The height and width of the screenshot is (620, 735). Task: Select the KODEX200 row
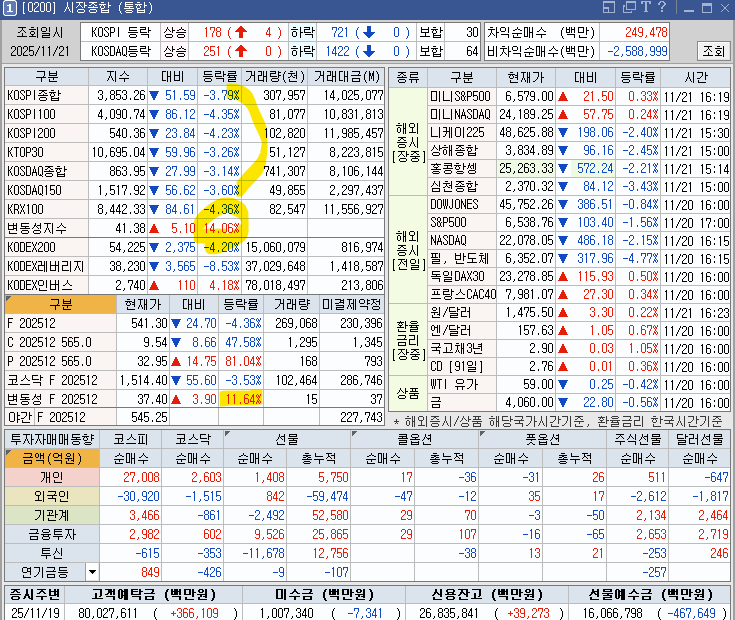(x=194, y=247)
